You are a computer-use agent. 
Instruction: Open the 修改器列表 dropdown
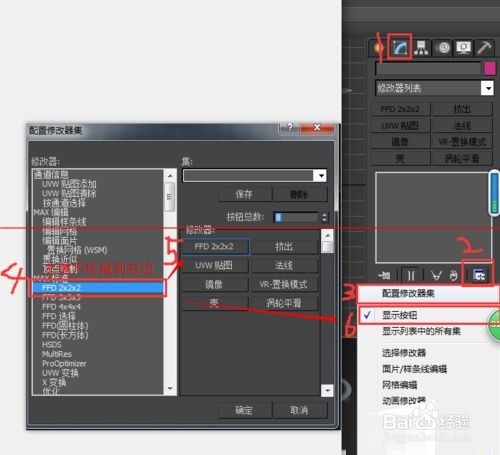point(487,88)
